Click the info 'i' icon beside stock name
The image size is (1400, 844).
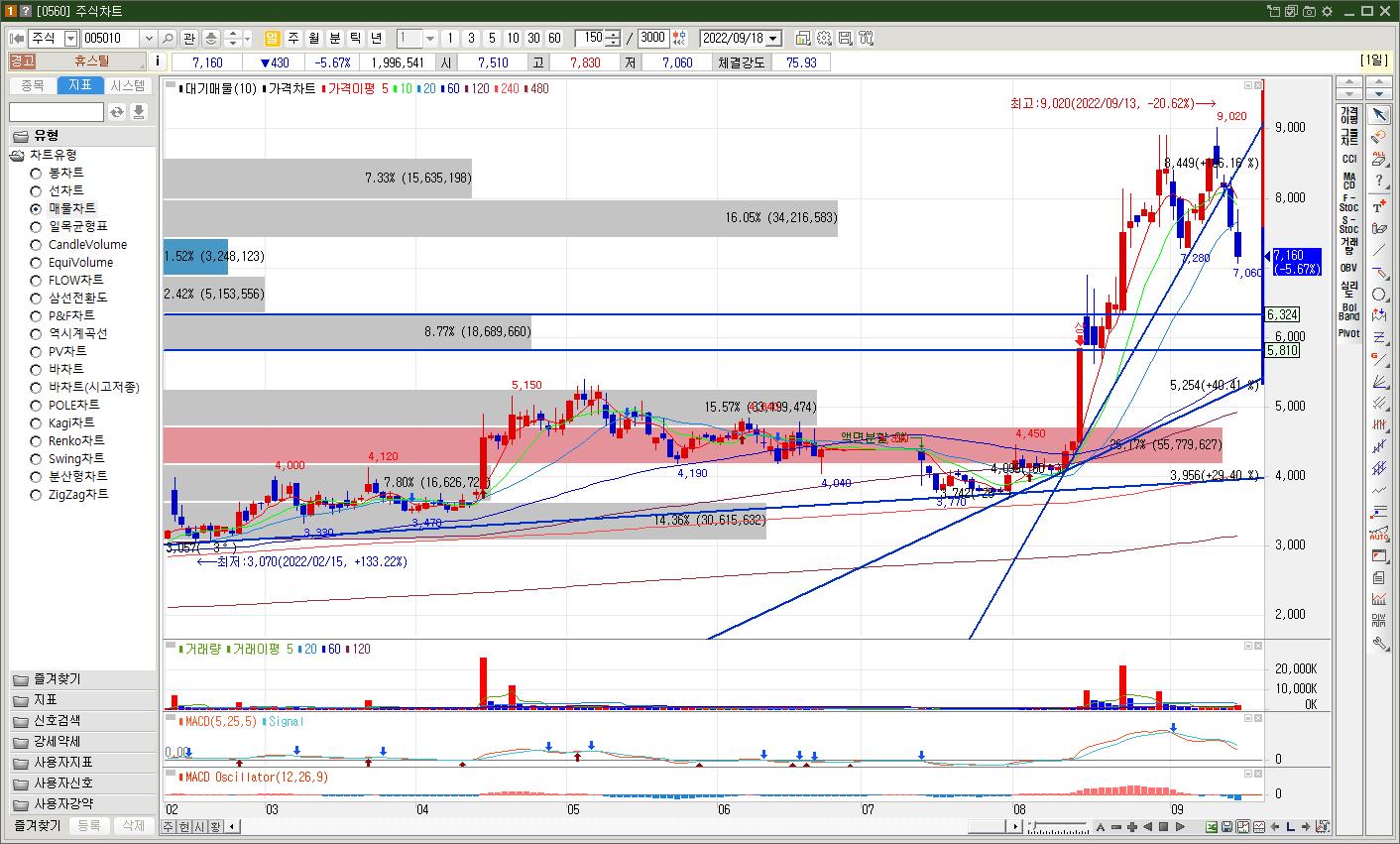[x=159, y=61]
